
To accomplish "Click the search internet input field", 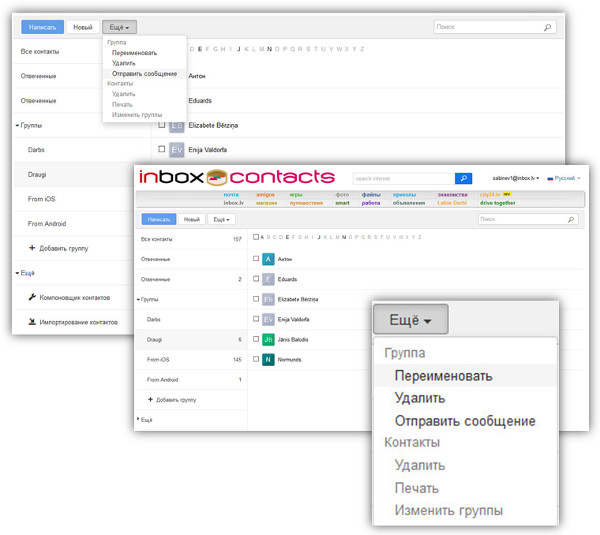I will point(404,178).
